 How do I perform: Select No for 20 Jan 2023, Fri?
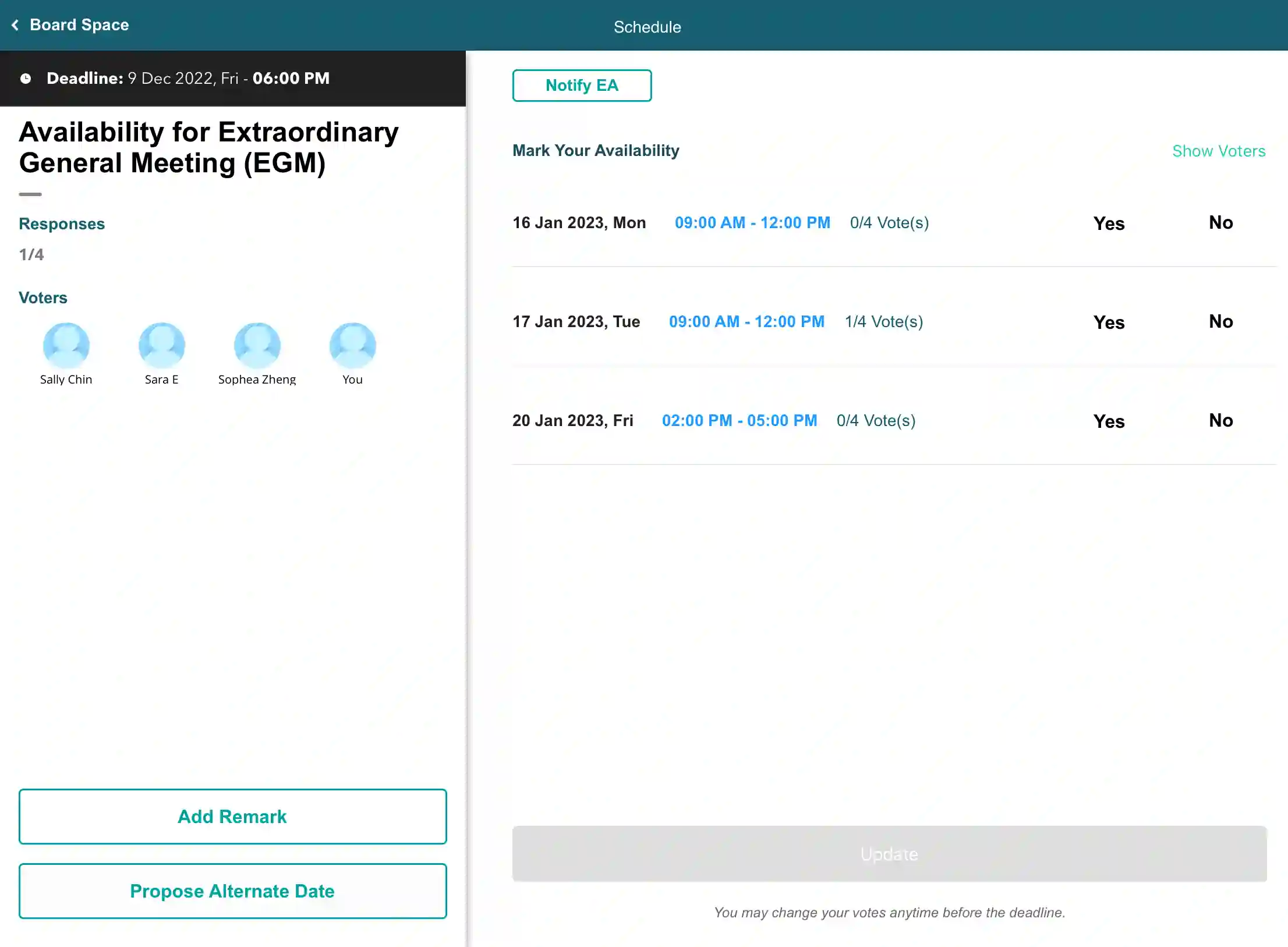coord(1220,420)
